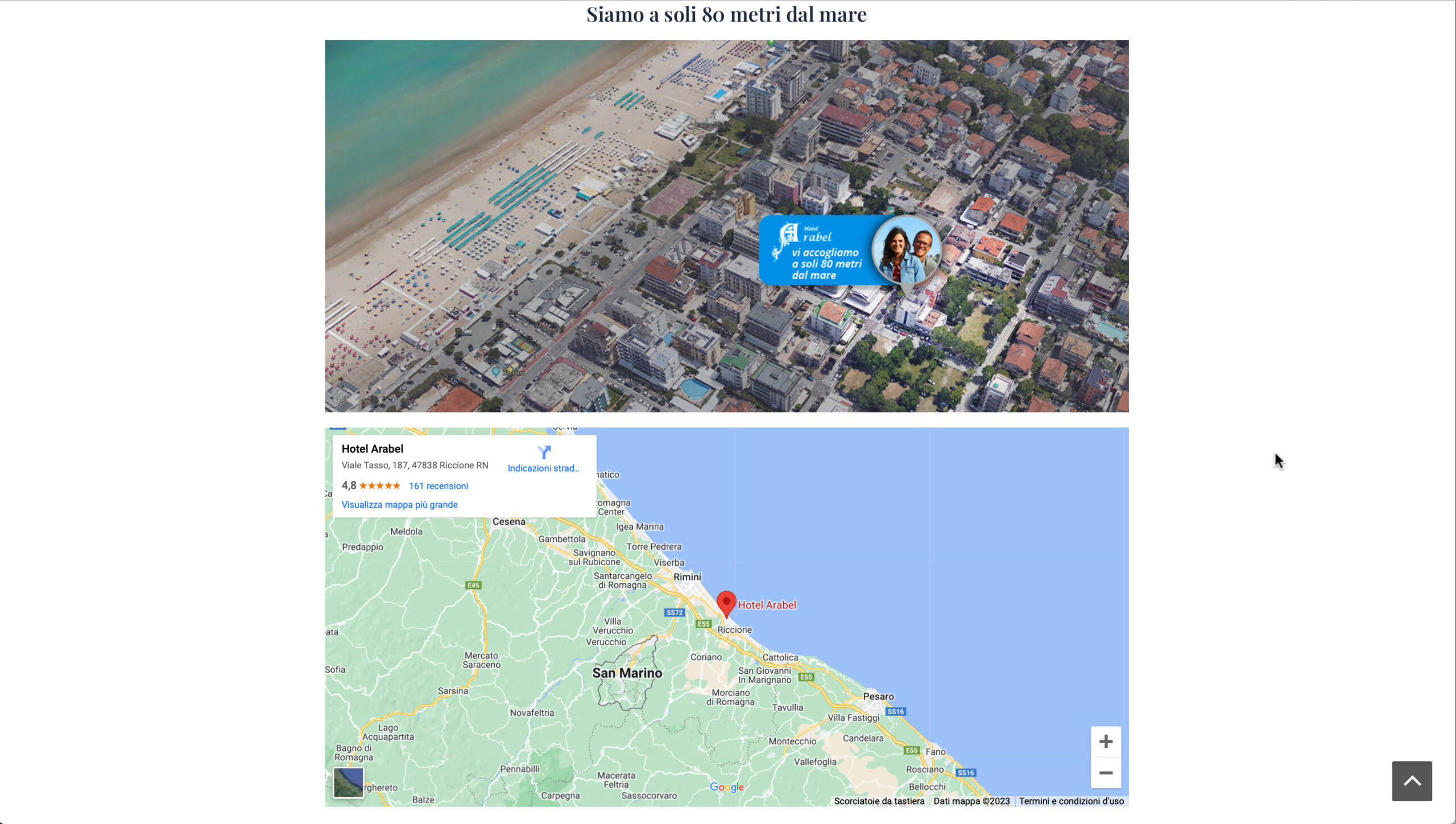
Task: Zoom in the map with plus button
Action: click(x=1106, y=741)
